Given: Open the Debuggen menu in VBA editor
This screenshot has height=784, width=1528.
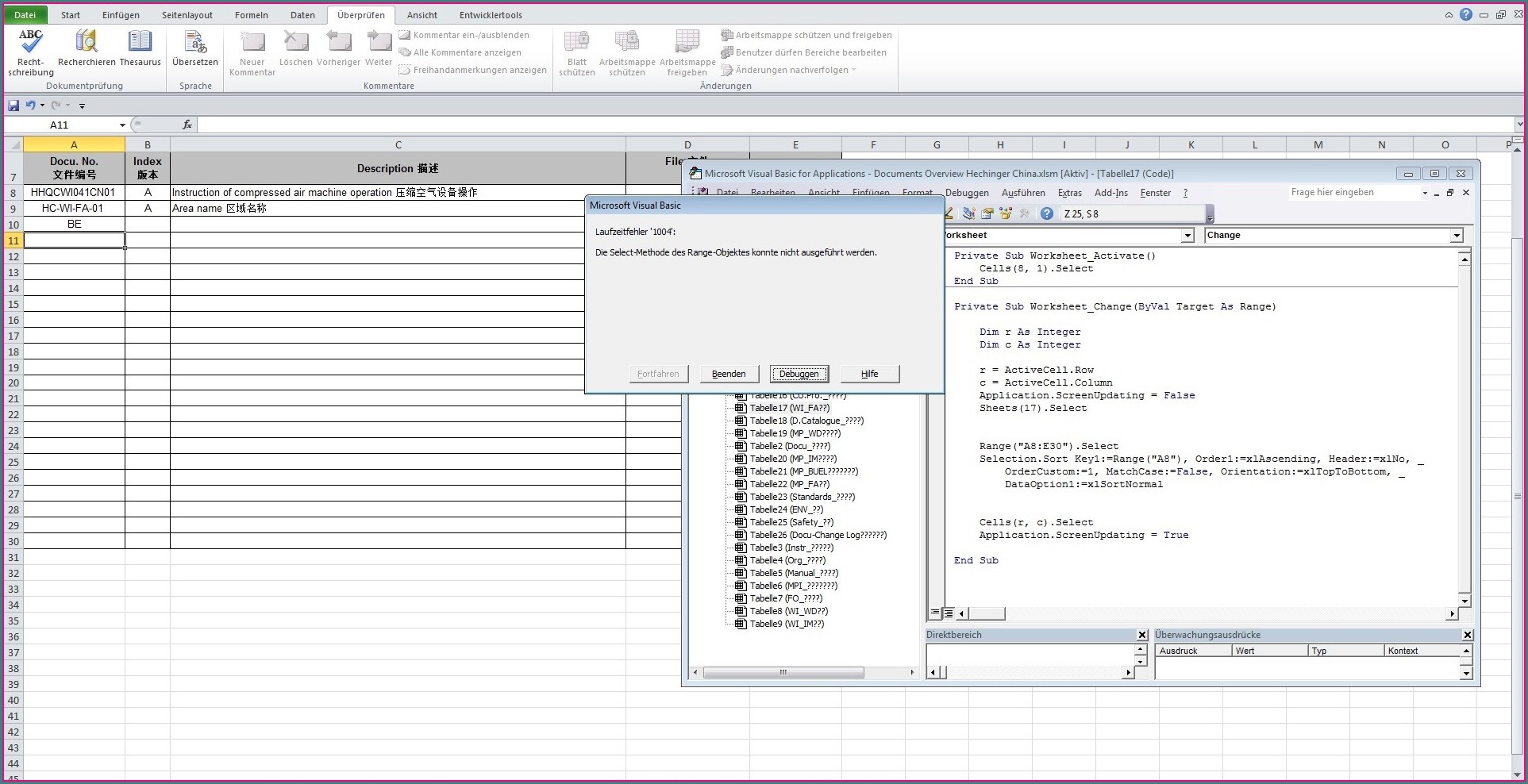Looking at the screenshot, I should (x=967, y=193).
